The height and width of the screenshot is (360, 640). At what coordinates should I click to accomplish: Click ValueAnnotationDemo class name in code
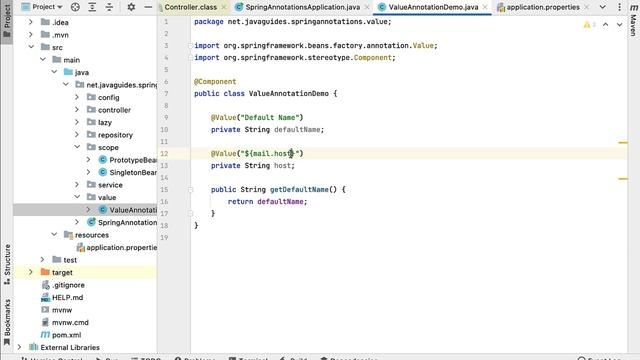click(x=289, y=93)
